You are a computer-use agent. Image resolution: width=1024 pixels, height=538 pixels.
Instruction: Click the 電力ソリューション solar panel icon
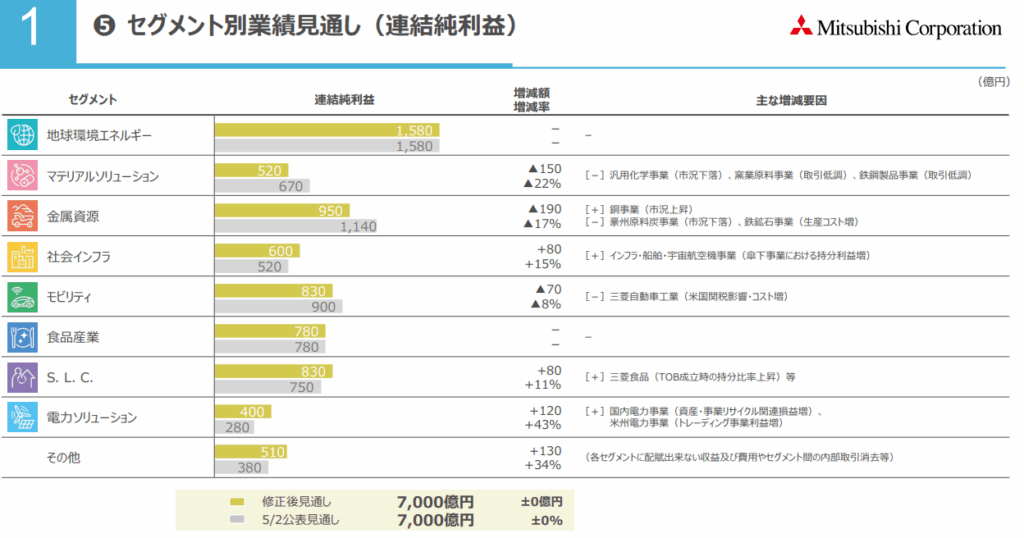tap(22, 417)
